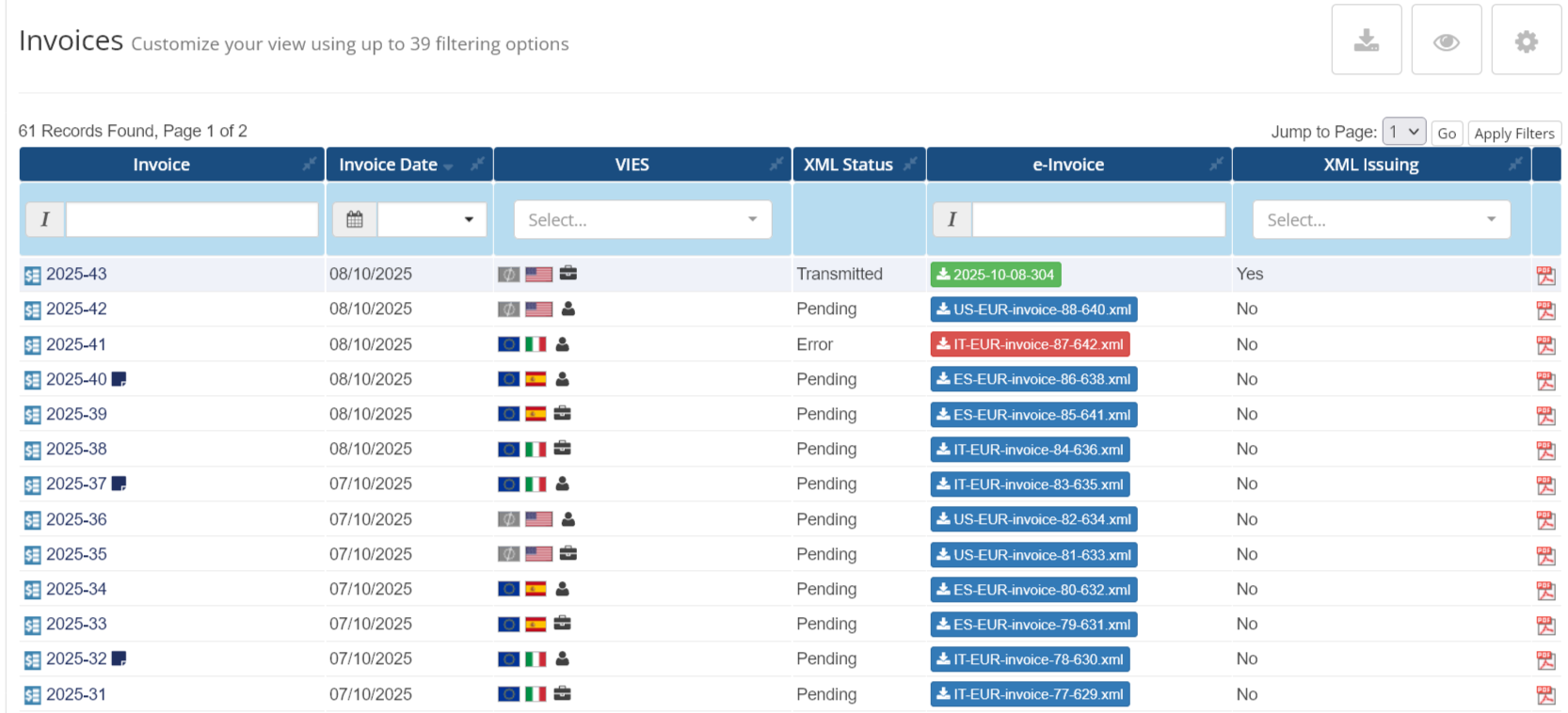1568x713 pixels.
Task: Click the Invoice filter text field
Action: click(192, 220)
